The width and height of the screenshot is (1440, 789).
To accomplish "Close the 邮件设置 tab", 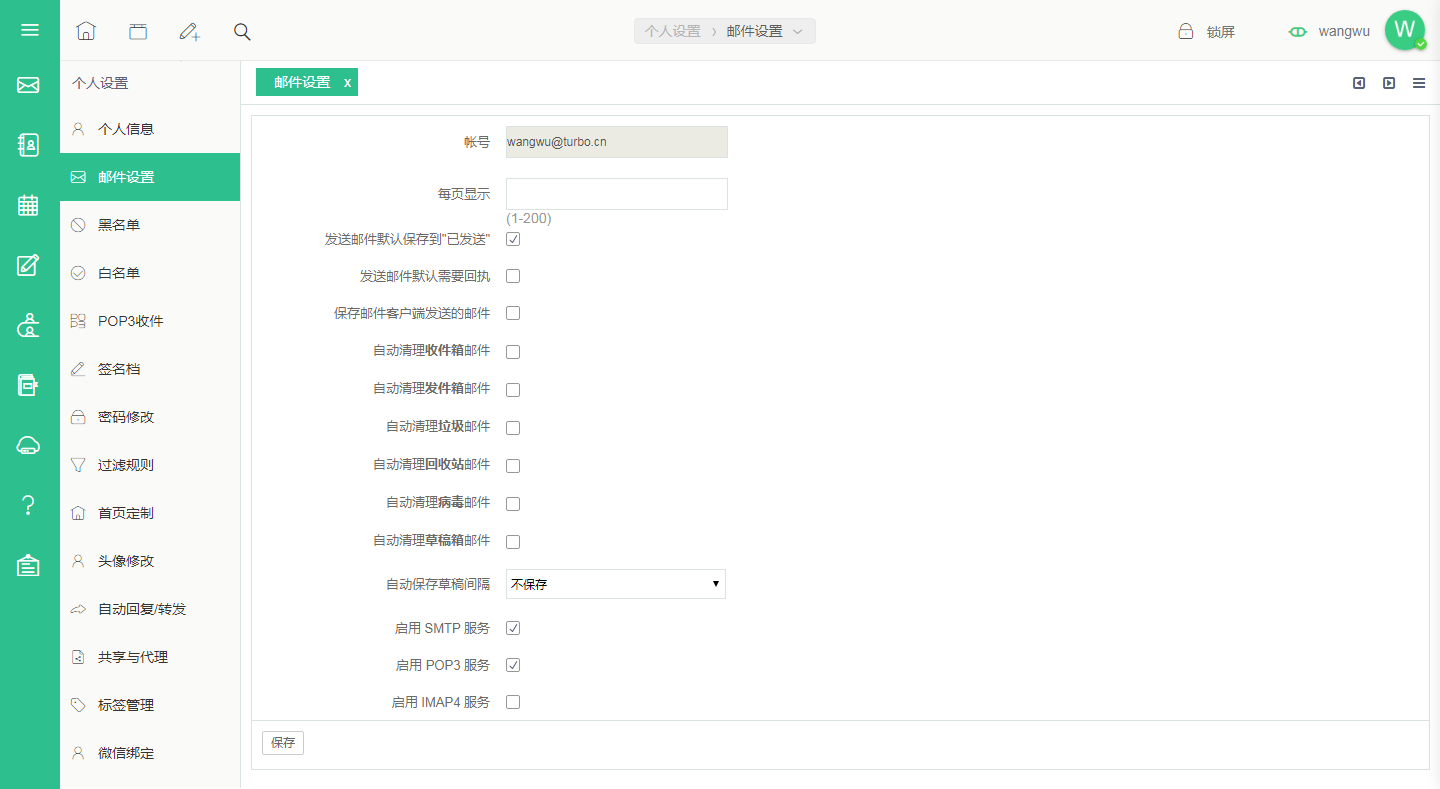I will click(x=348, y=83).
